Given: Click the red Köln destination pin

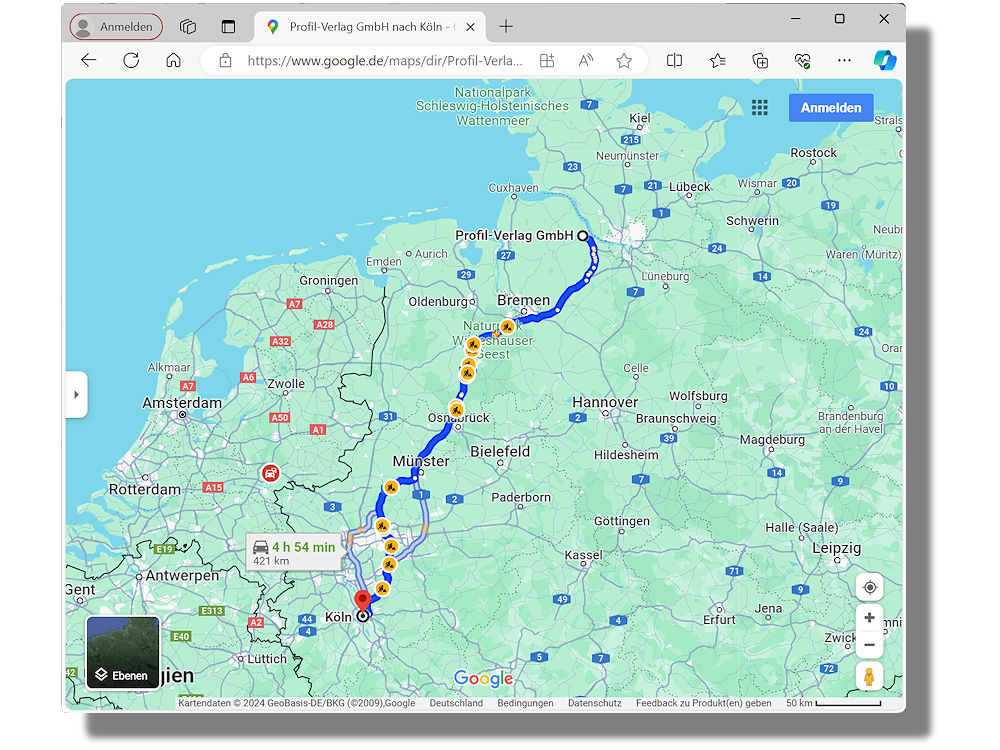Looking at the screenshot, I should point(362,601).
